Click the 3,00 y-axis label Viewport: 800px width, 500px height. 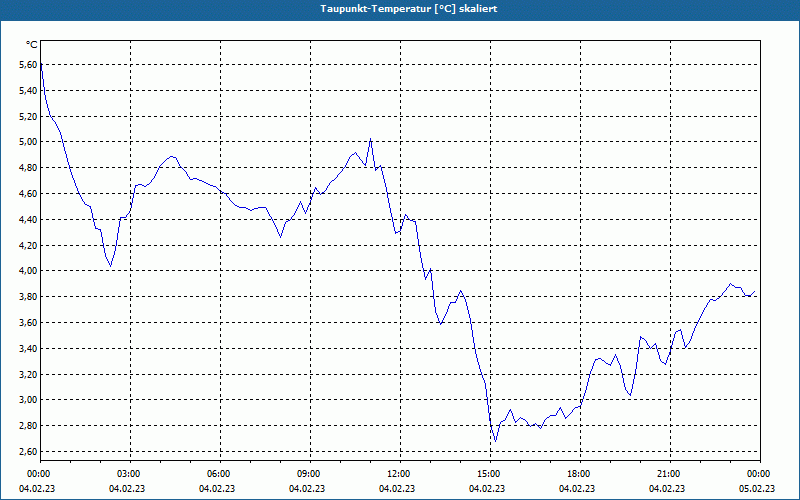pos(28,399)
